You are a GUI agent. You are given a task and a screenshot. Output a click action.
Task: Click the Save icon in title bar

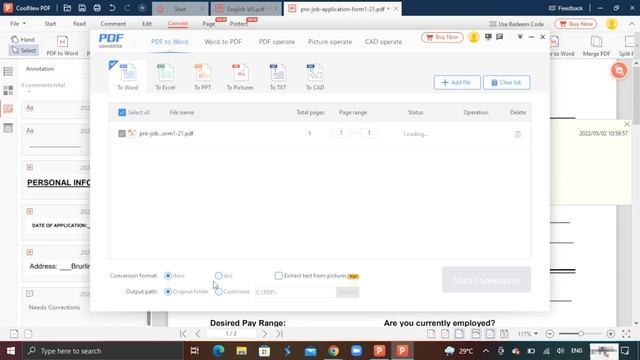coord(82,8)
